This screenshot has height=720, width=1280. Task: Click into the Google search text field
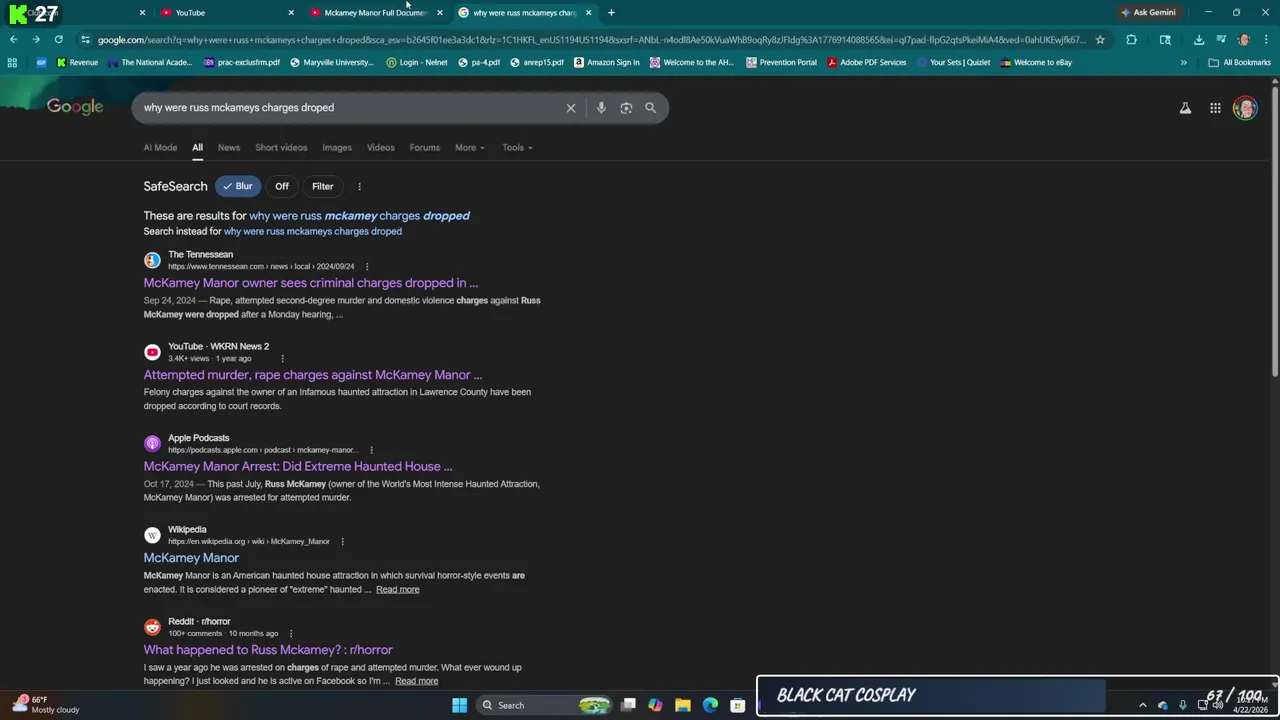(350, 108)
